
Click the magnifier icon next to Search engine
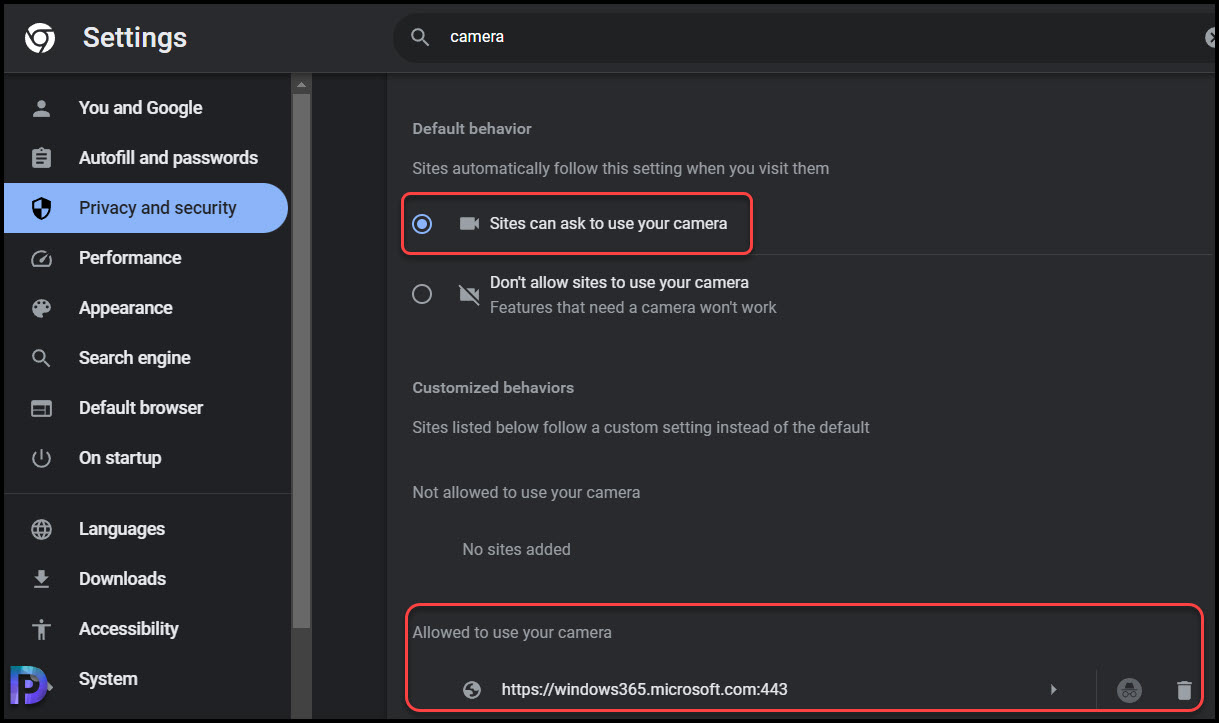click(x=41, y=358)
